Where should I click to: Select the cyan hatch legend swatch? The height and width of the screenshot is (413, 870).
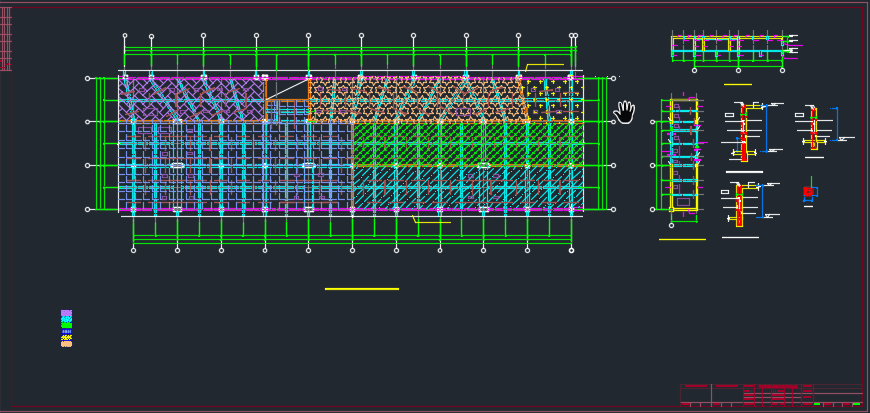tap(66, 319)
